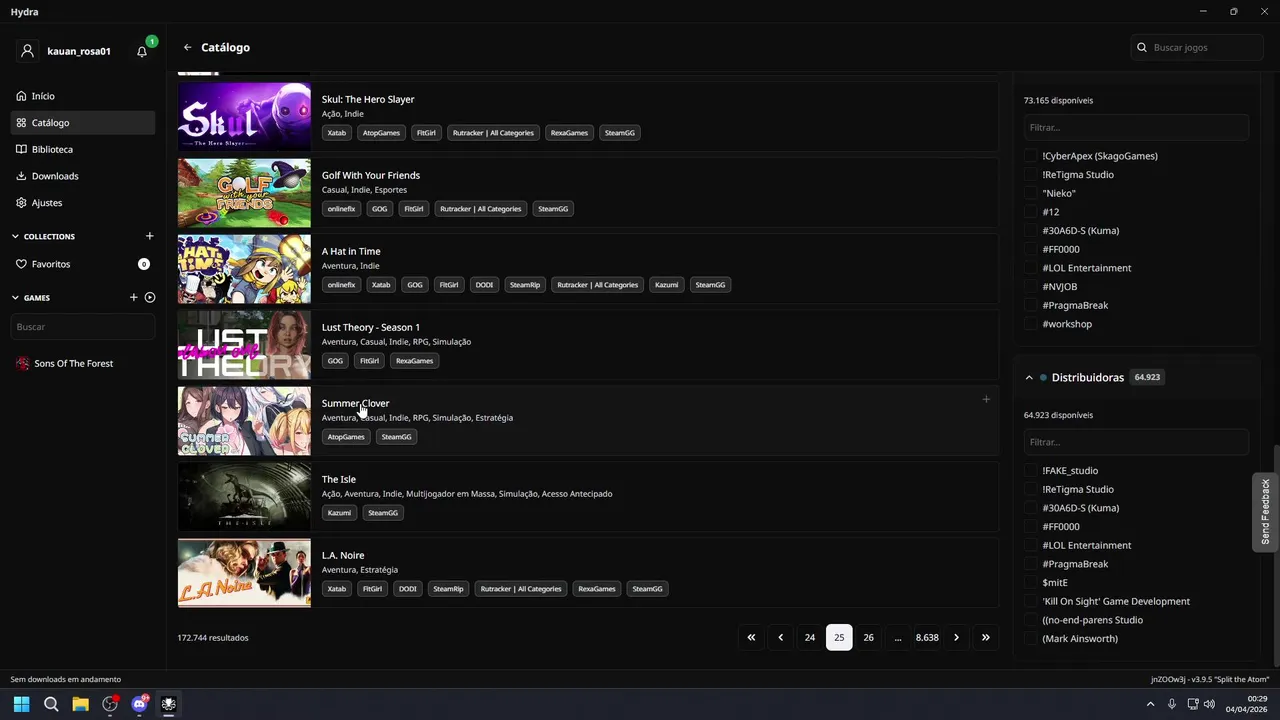Open the Favoritos collection
Viewport: 1280px width, 720px height.
tap(82, 264)
